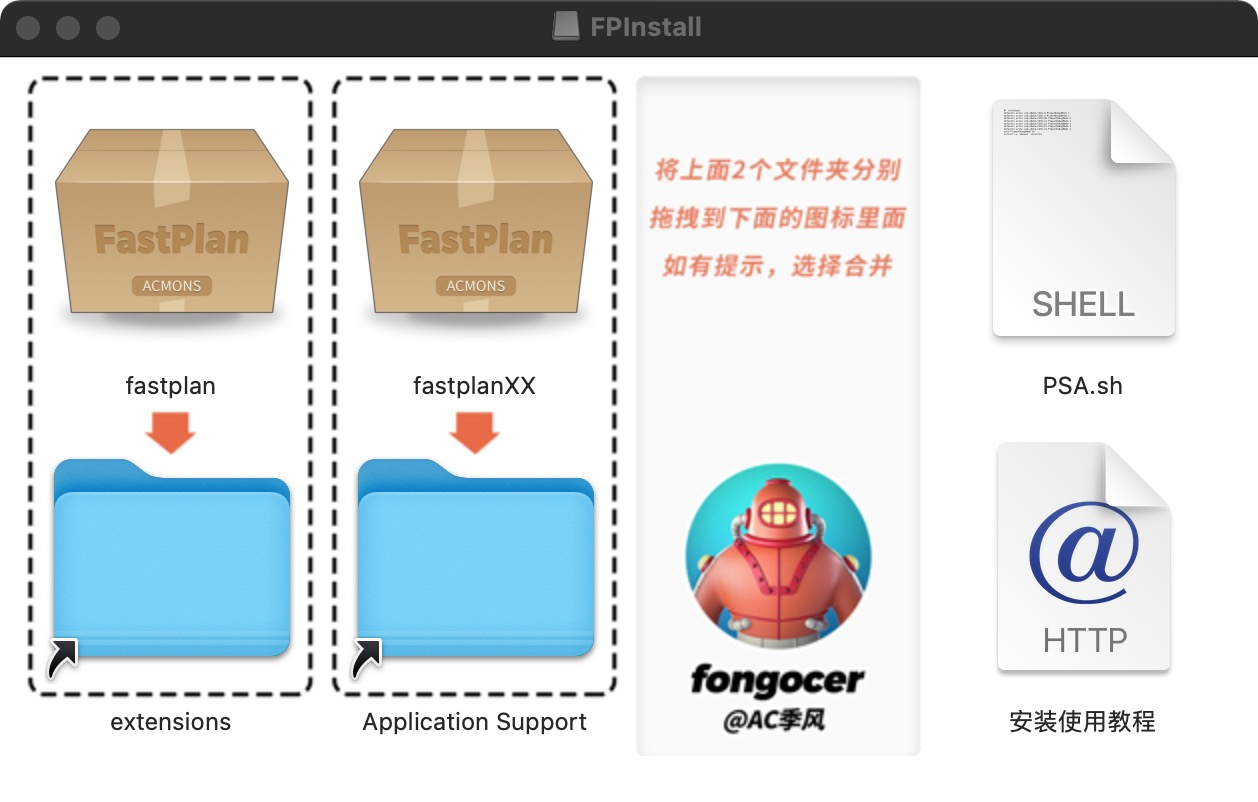Zoom the FPInstall window to full size
This screenshot has width=1258, height=802.
coord(108,27)
